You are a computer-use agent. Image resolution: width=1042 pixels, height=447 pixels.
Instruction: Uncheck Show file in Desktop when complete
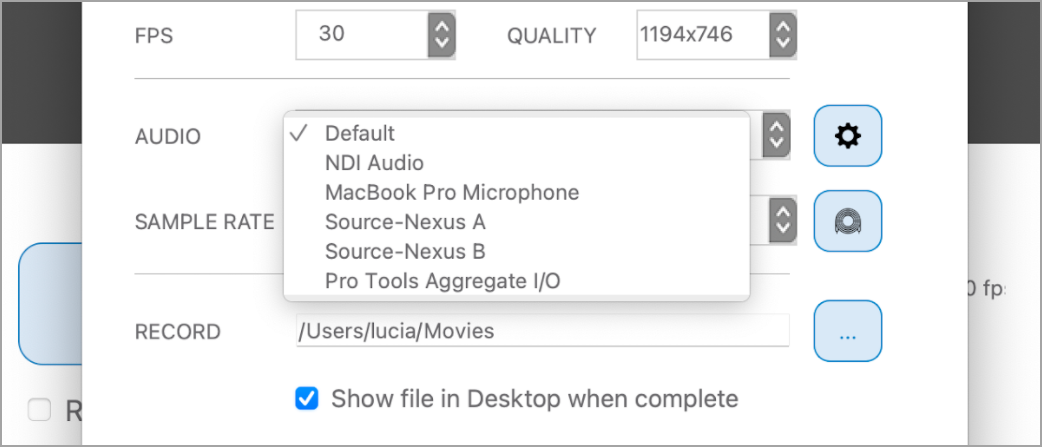coord(307,399)
